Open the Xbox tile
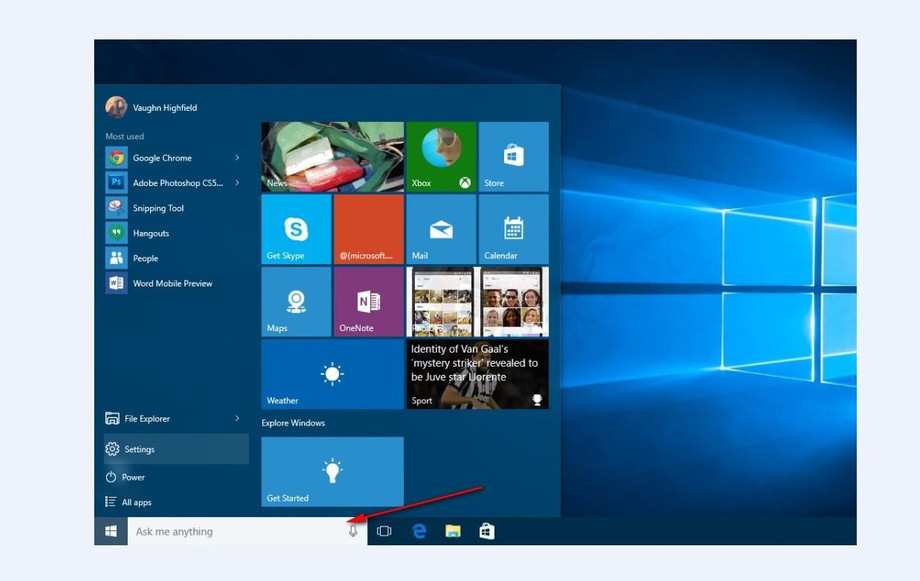This screenshot has height=581, width=920. click(x=441, y=157)
